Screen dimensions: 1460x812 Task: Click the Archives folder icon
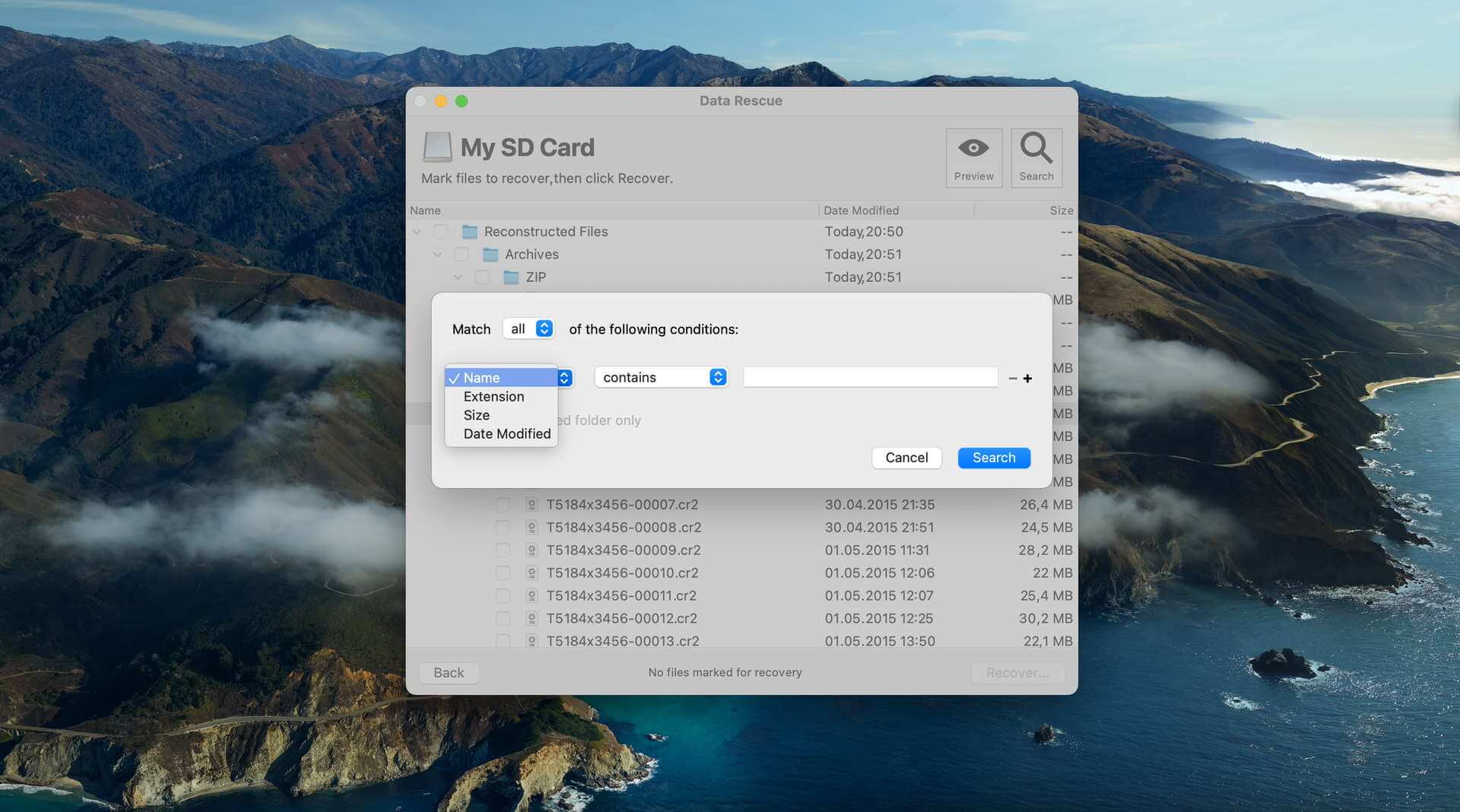point(490,255)
